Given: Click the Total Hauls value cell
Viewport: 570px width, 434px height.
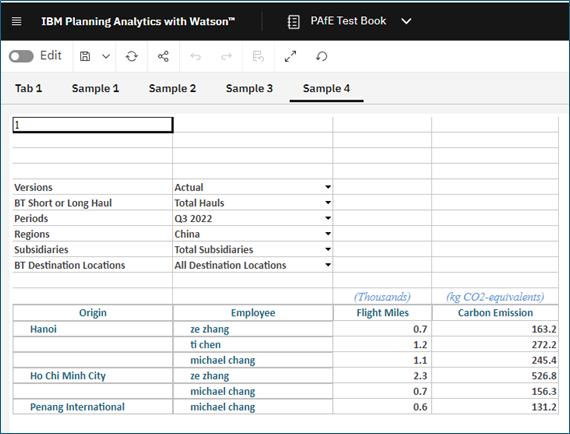Looking at the screenshot, I should point(252,202).
